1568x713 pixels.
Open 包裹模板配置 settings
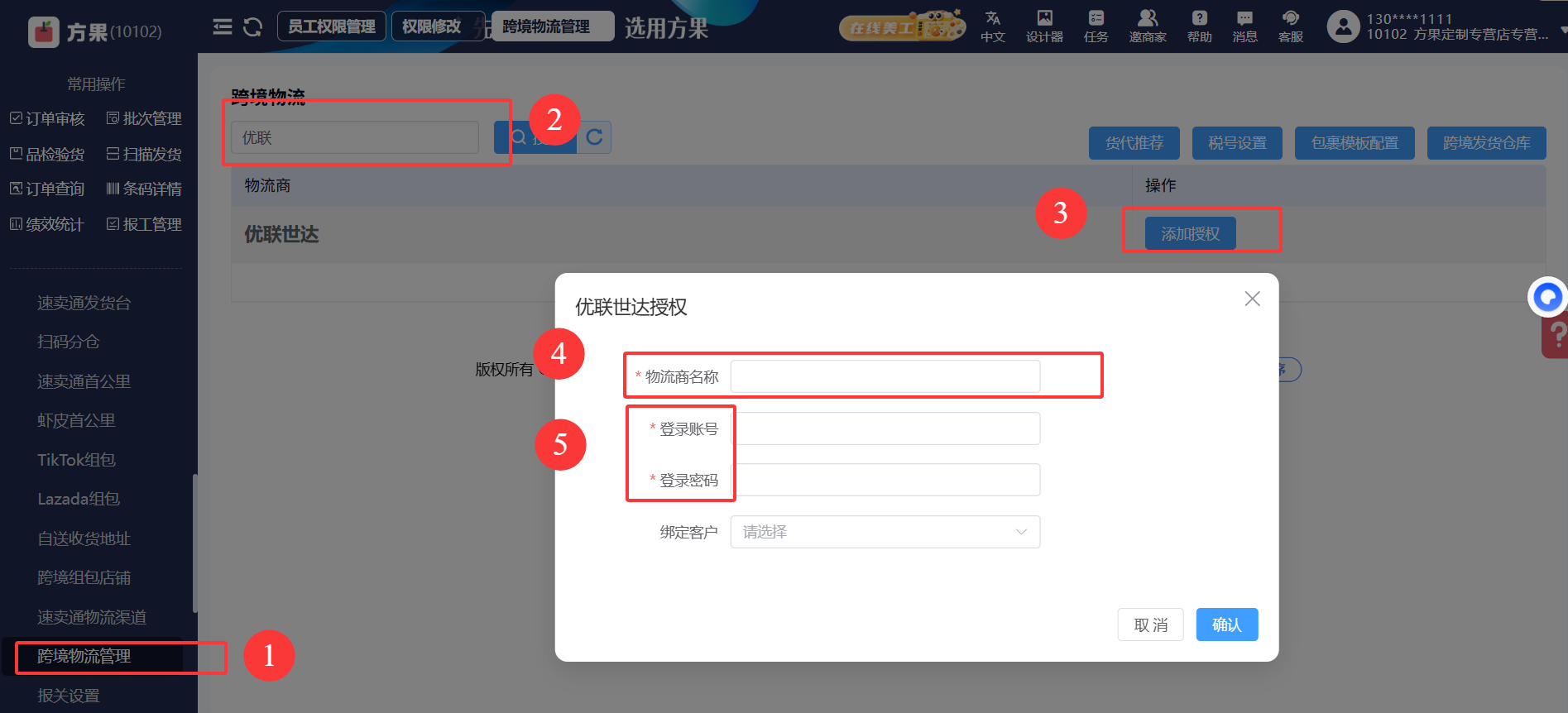point(1355,143)
